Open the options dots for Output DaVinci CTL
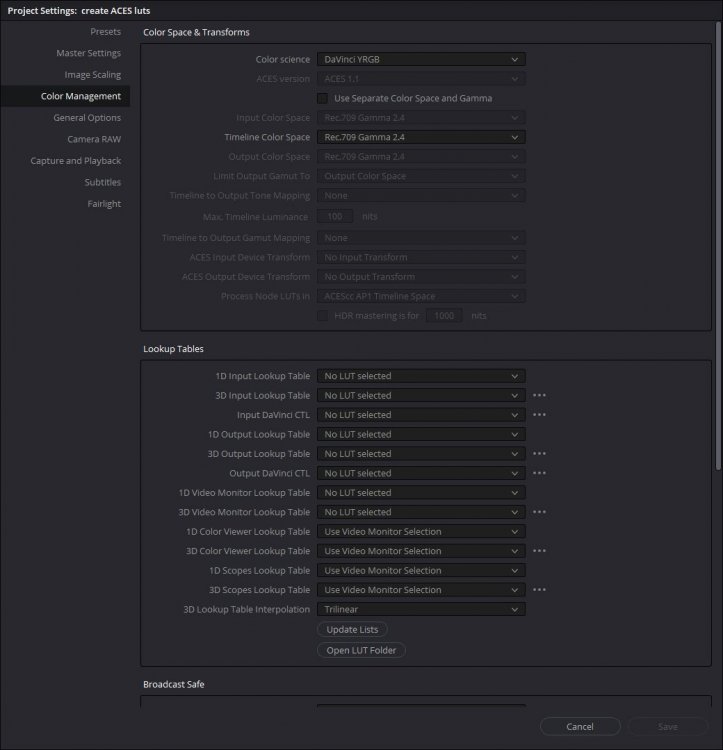The image size is (723, 750). coord(539,473)
